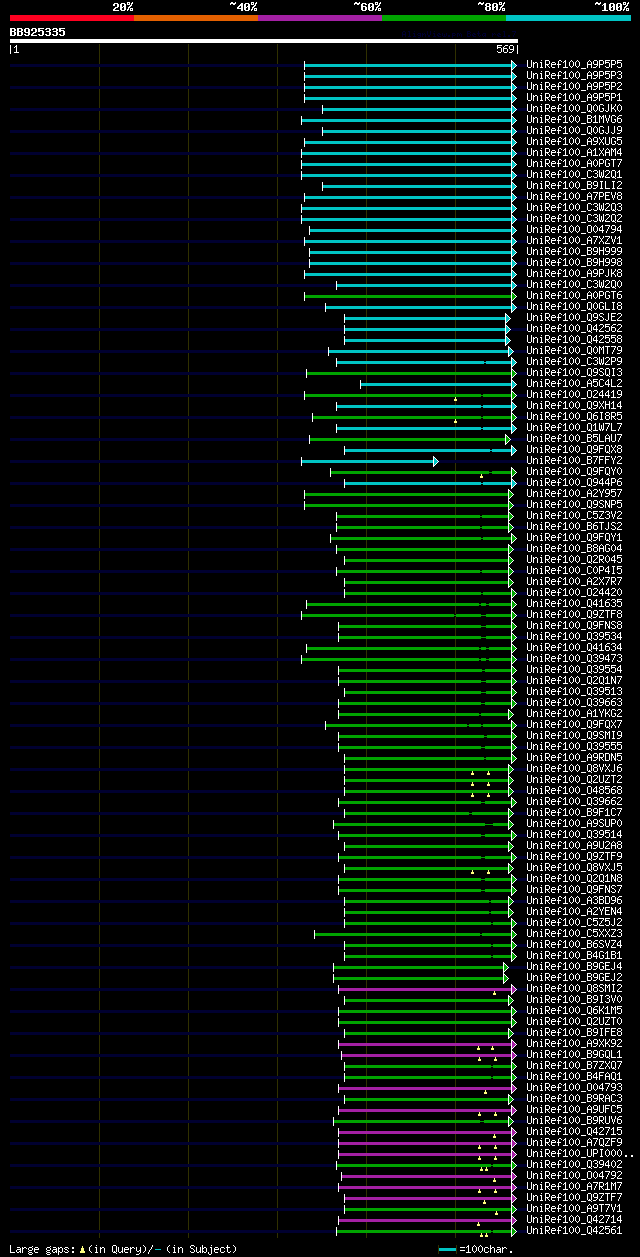
Task: Open UniRef100_Q9SMI9 entry
Action: tap(573, 735)
